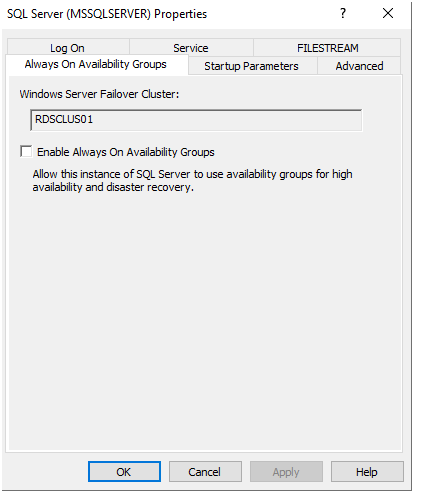Select the FILESTREAM tab

[327, 48]
